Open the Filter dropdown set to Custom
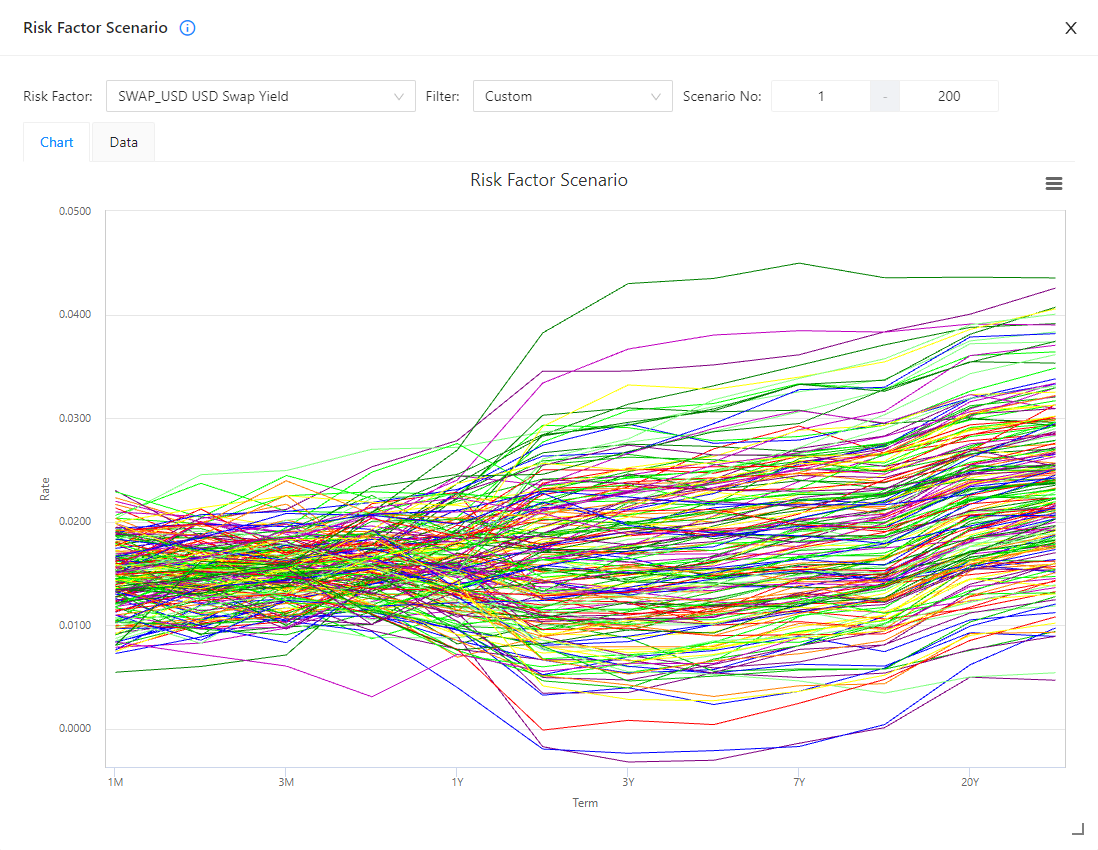The width and height of the screenshot is (1098, 850). [572, 97]
